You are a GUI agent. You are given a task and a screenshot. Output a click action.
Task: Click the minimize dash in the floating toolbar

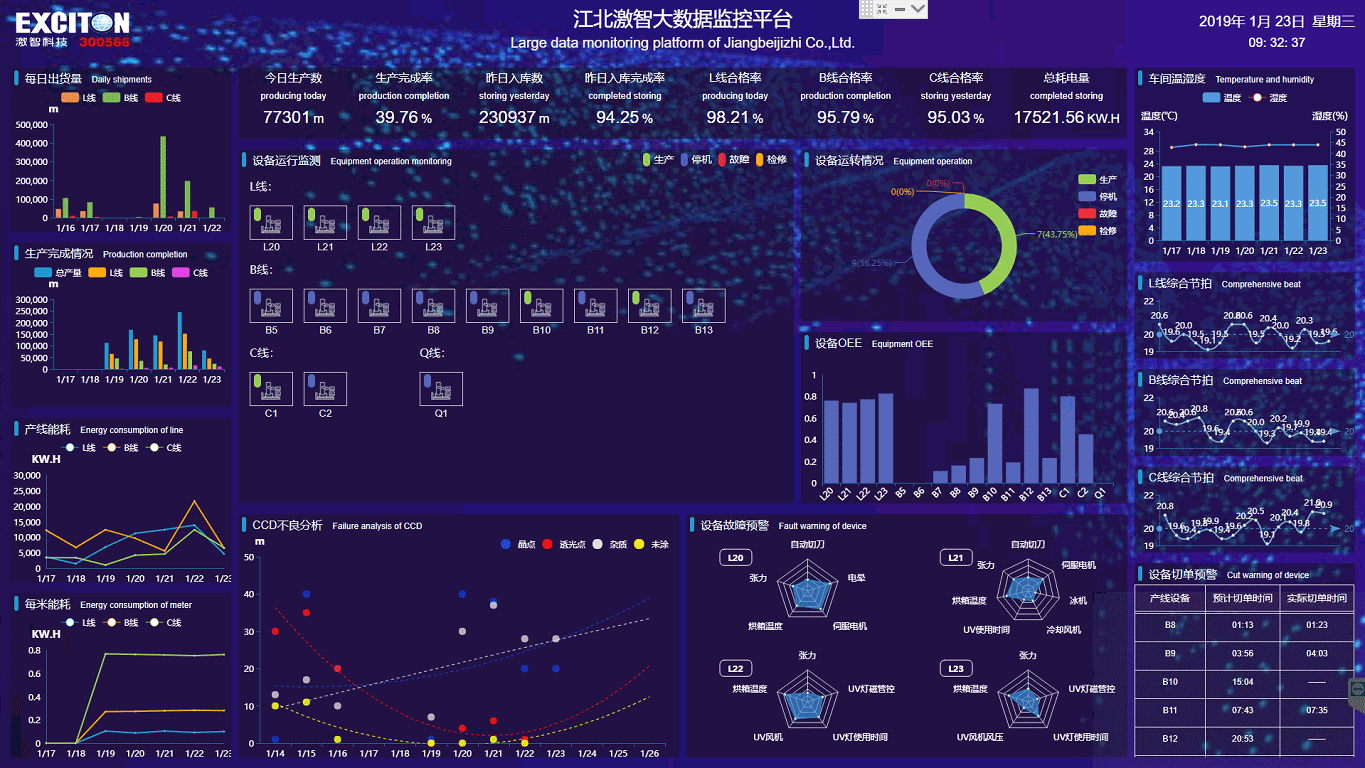click(x=900, y=9)
